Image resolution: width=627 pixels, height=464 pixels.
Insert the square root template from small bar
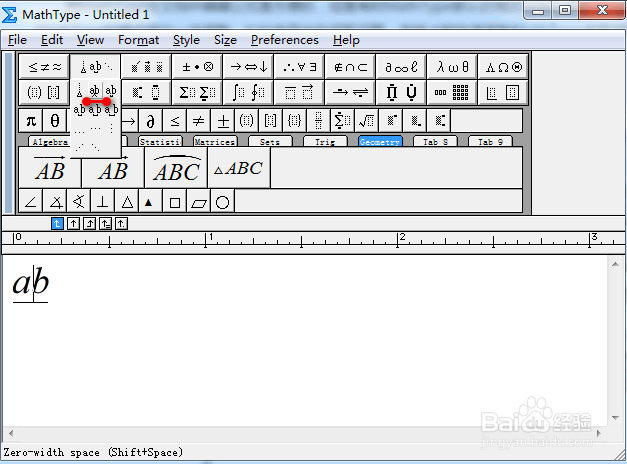(x=366, y=121)
